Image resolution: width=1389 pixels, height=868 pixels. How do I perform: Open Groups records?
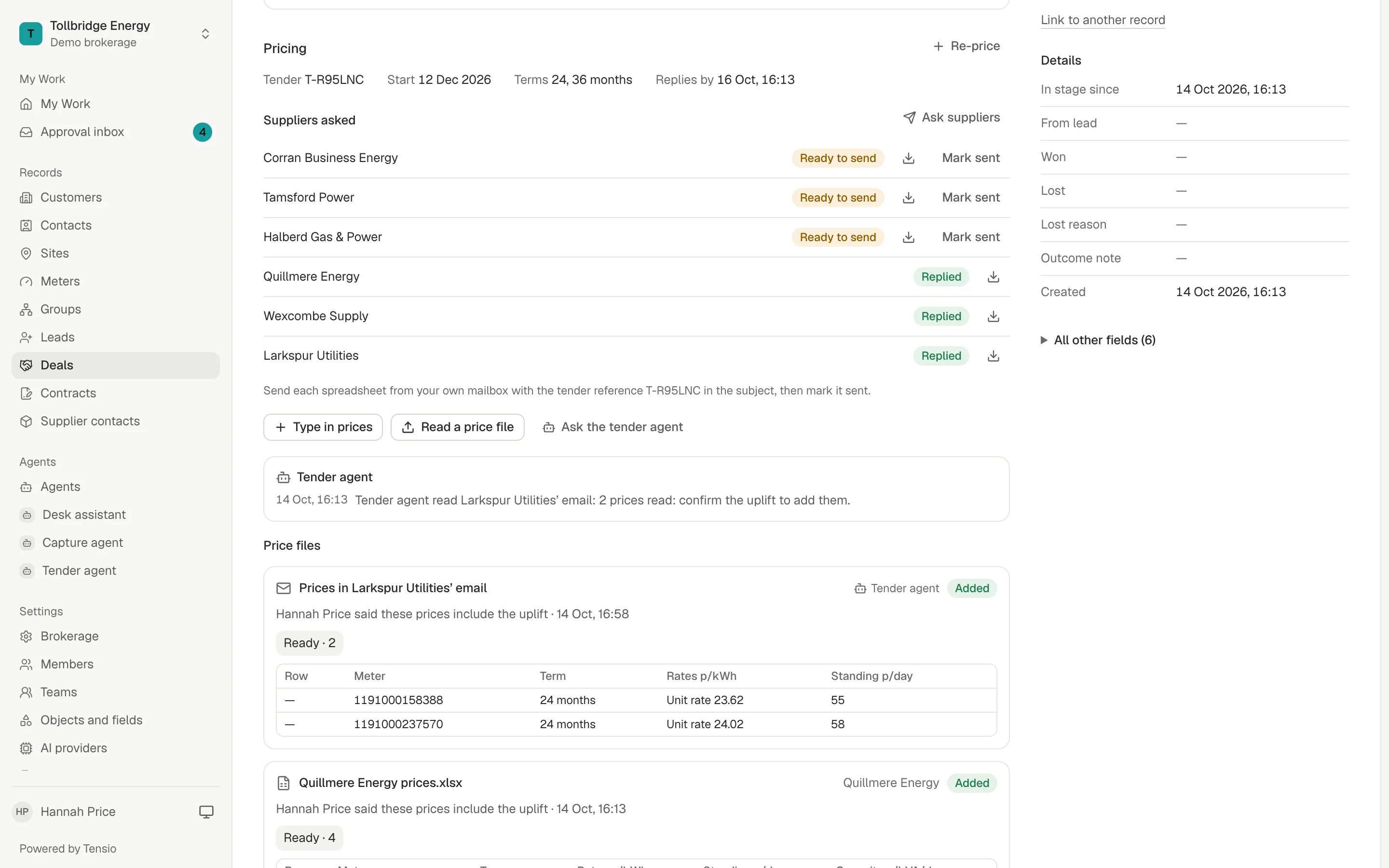(115, 310)
